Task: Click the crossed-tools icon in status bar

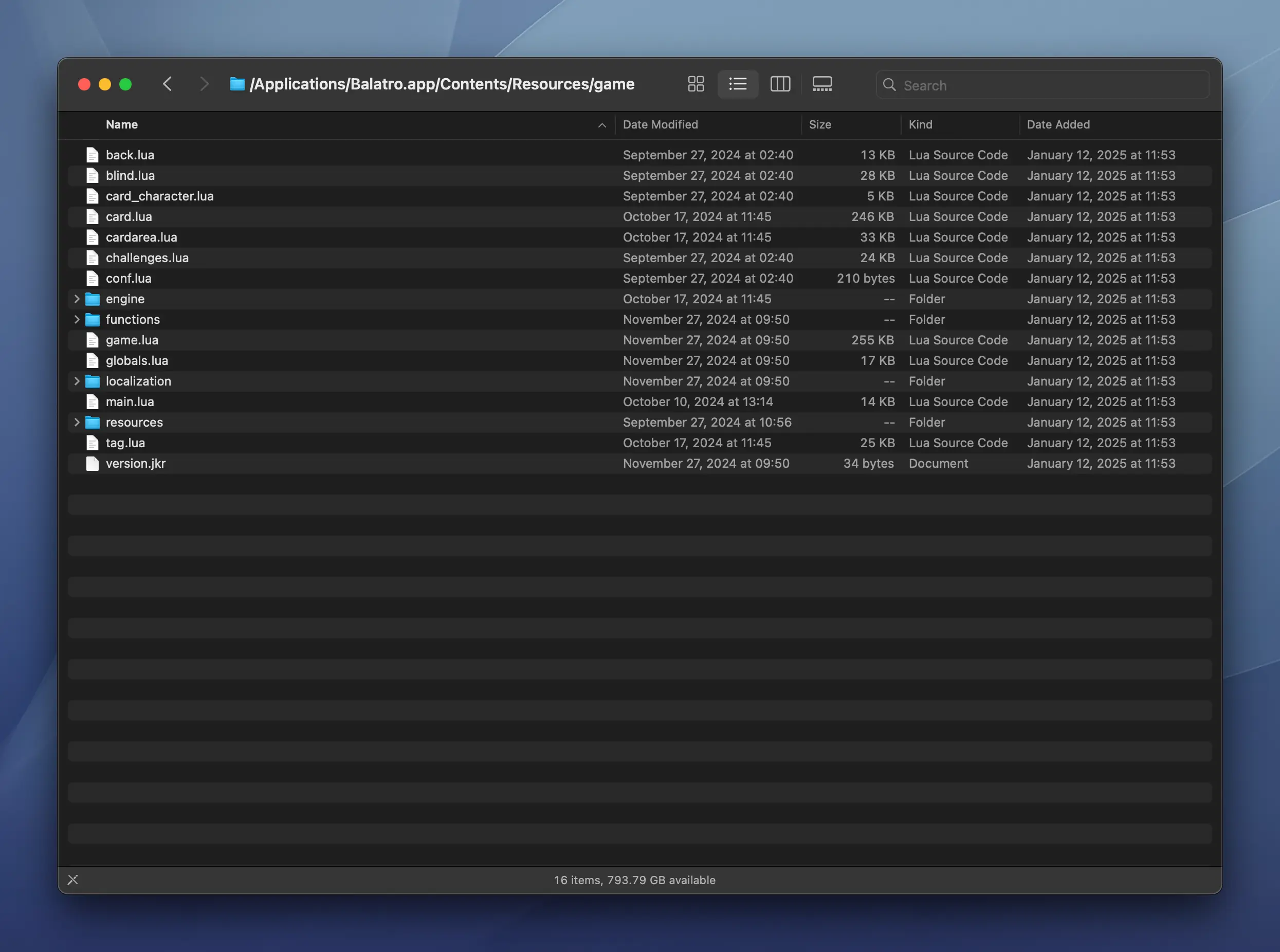Action: point(72,880)
